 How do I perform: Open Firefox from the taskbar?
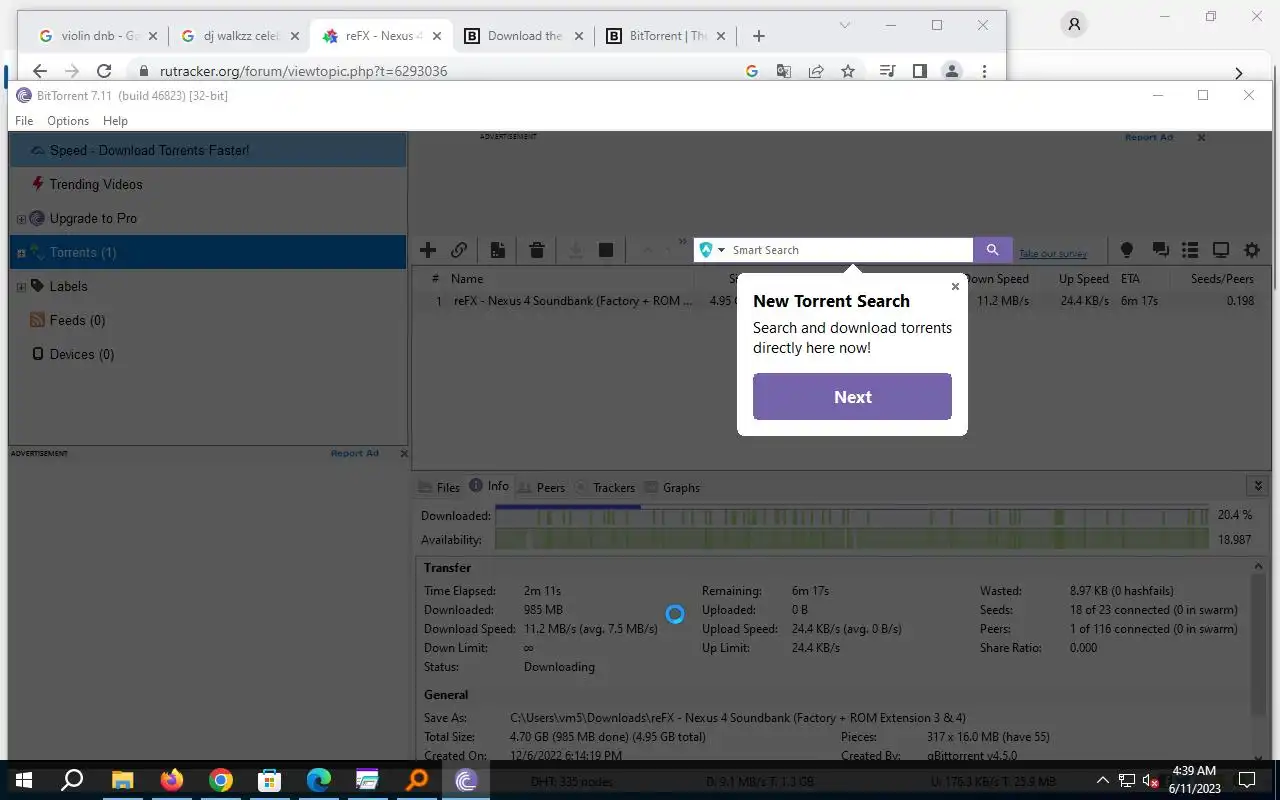(x=172, y=780)
